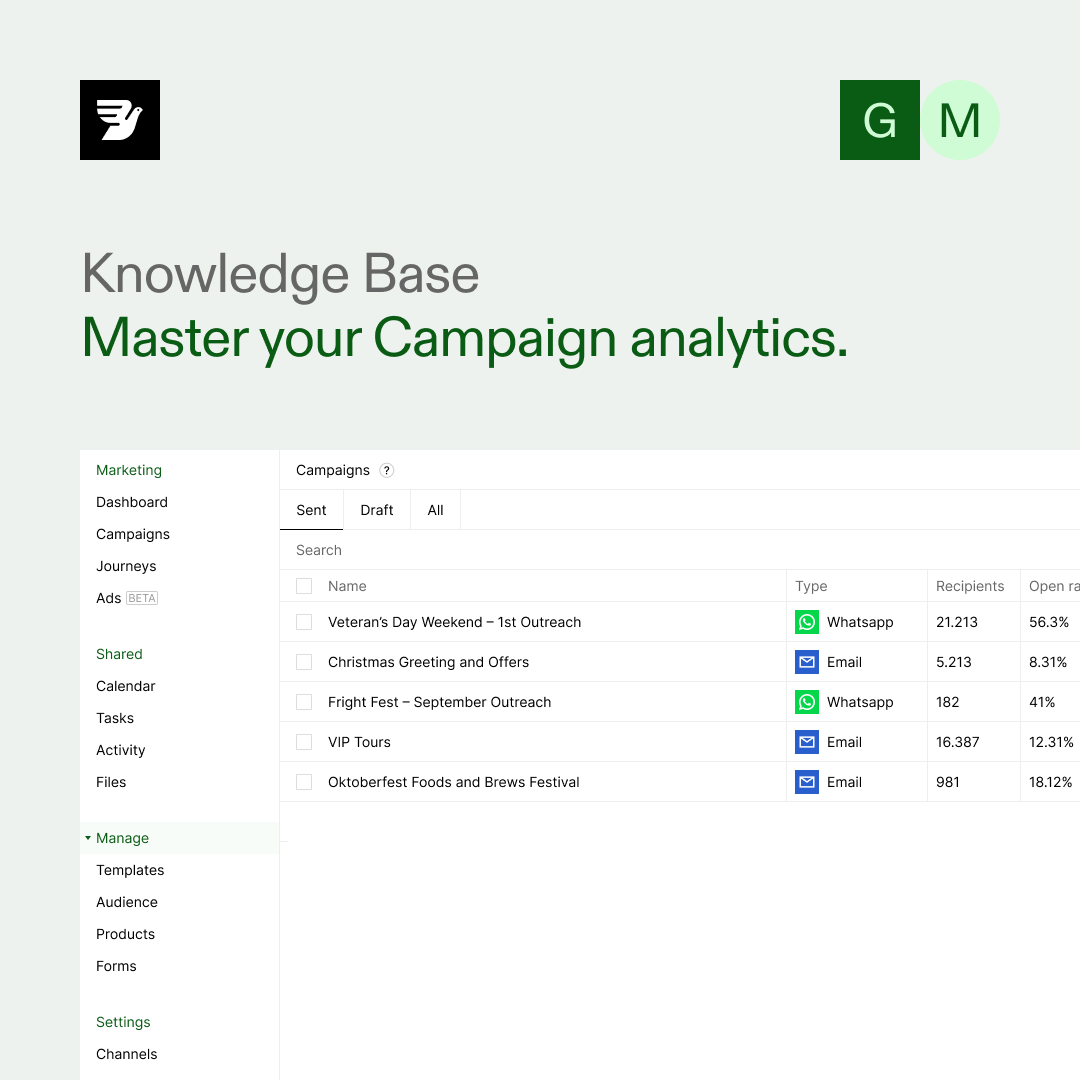1080x1080 pixels.
Task: Select the checkbox for Oktoberfest Foods and Brews
Action: click(303, 781)
